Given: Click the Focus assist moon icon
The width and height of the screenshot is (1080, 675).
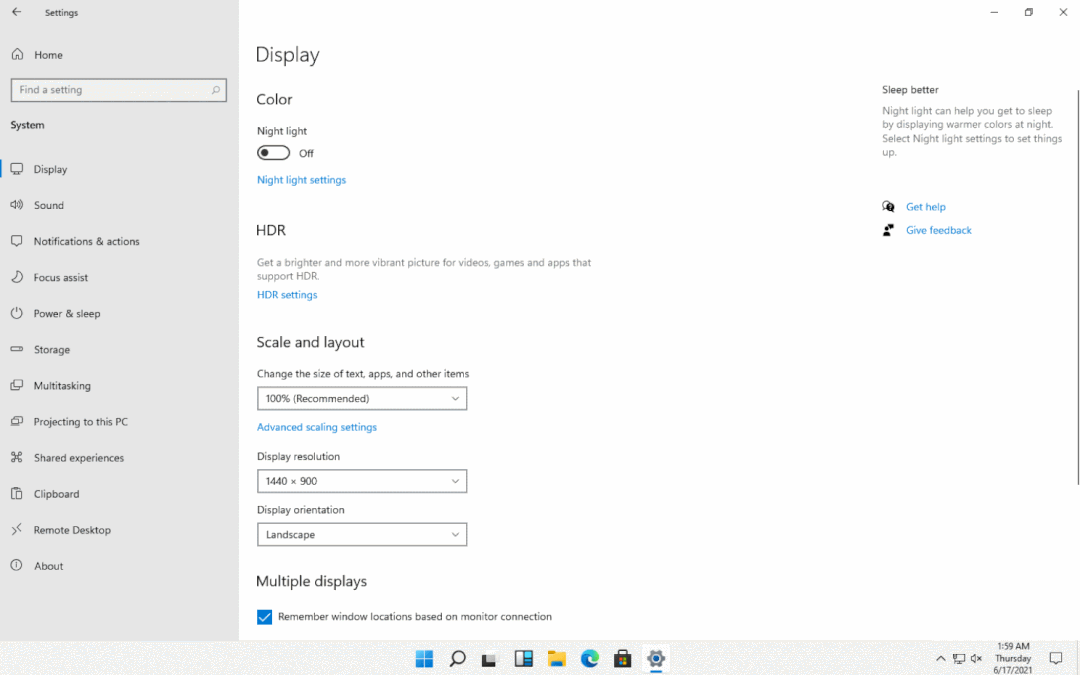Looking at the screenshot, I should click(16, 277).
